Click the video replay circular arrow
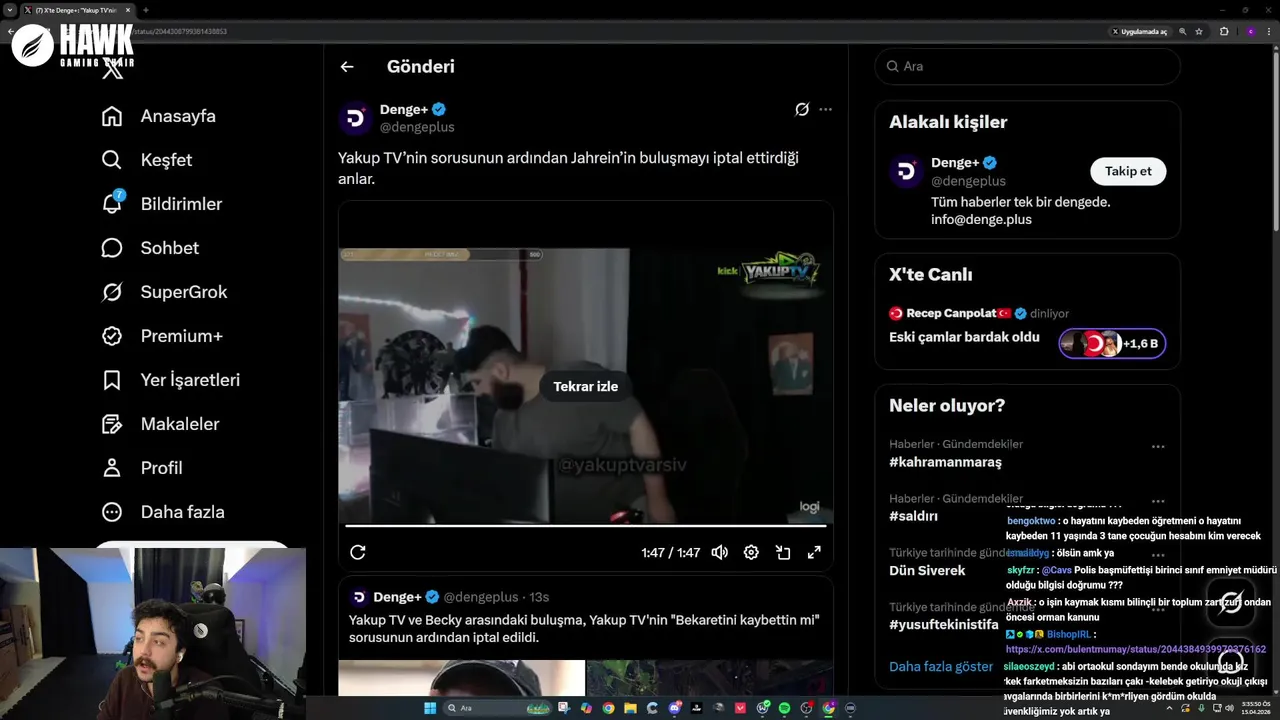1280x720 pixels. click(358, 552)
